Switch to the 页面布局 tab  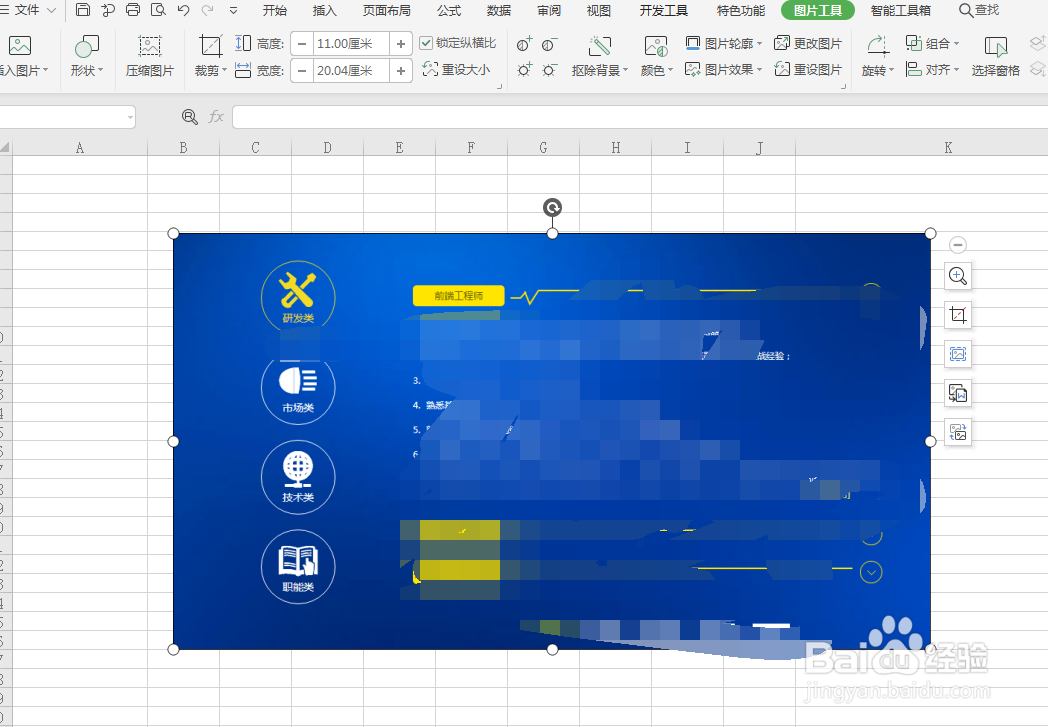[x=387, y=10]
